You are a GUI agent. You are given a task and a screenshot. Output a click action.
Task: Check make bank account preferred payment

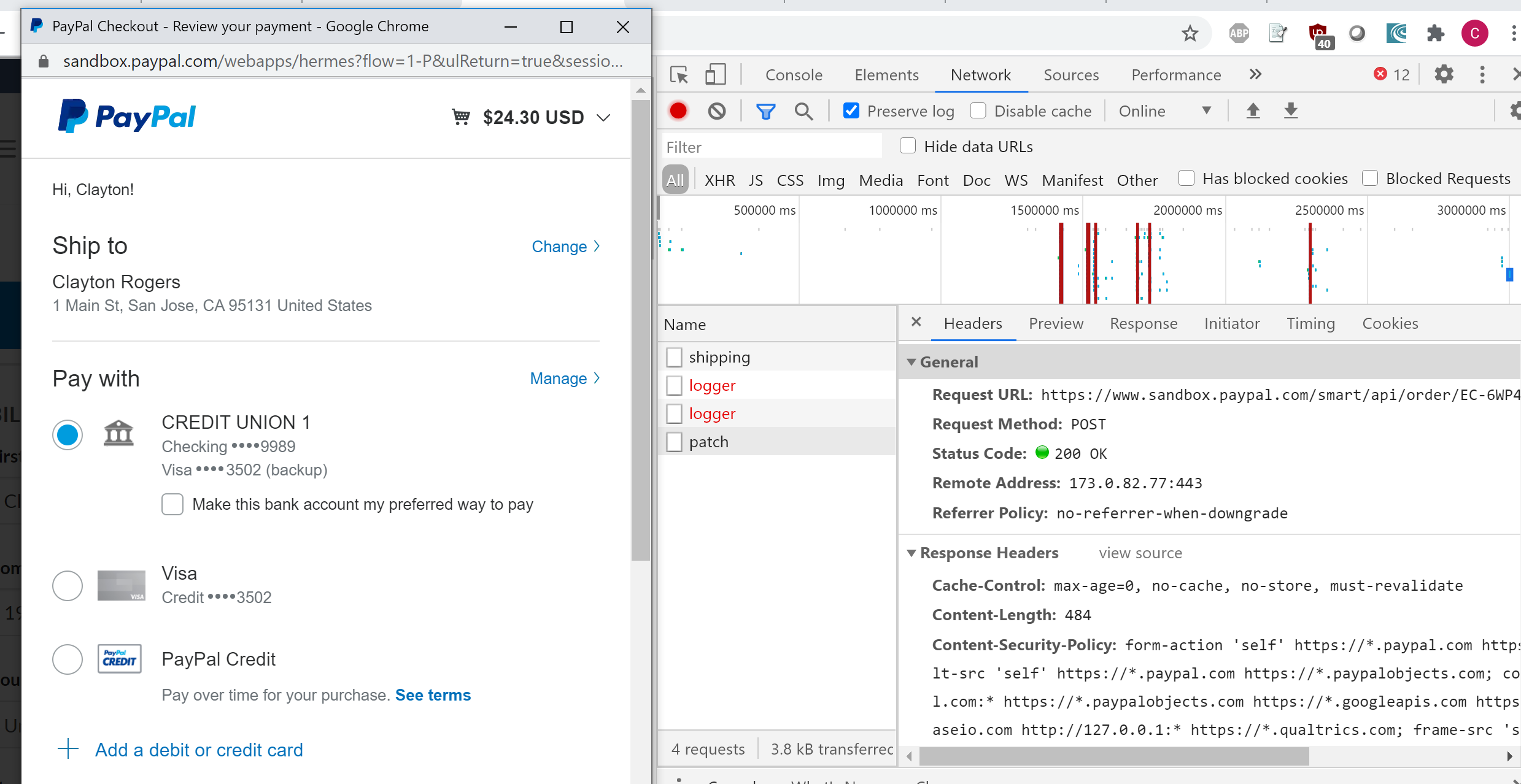tap(172, 504)
